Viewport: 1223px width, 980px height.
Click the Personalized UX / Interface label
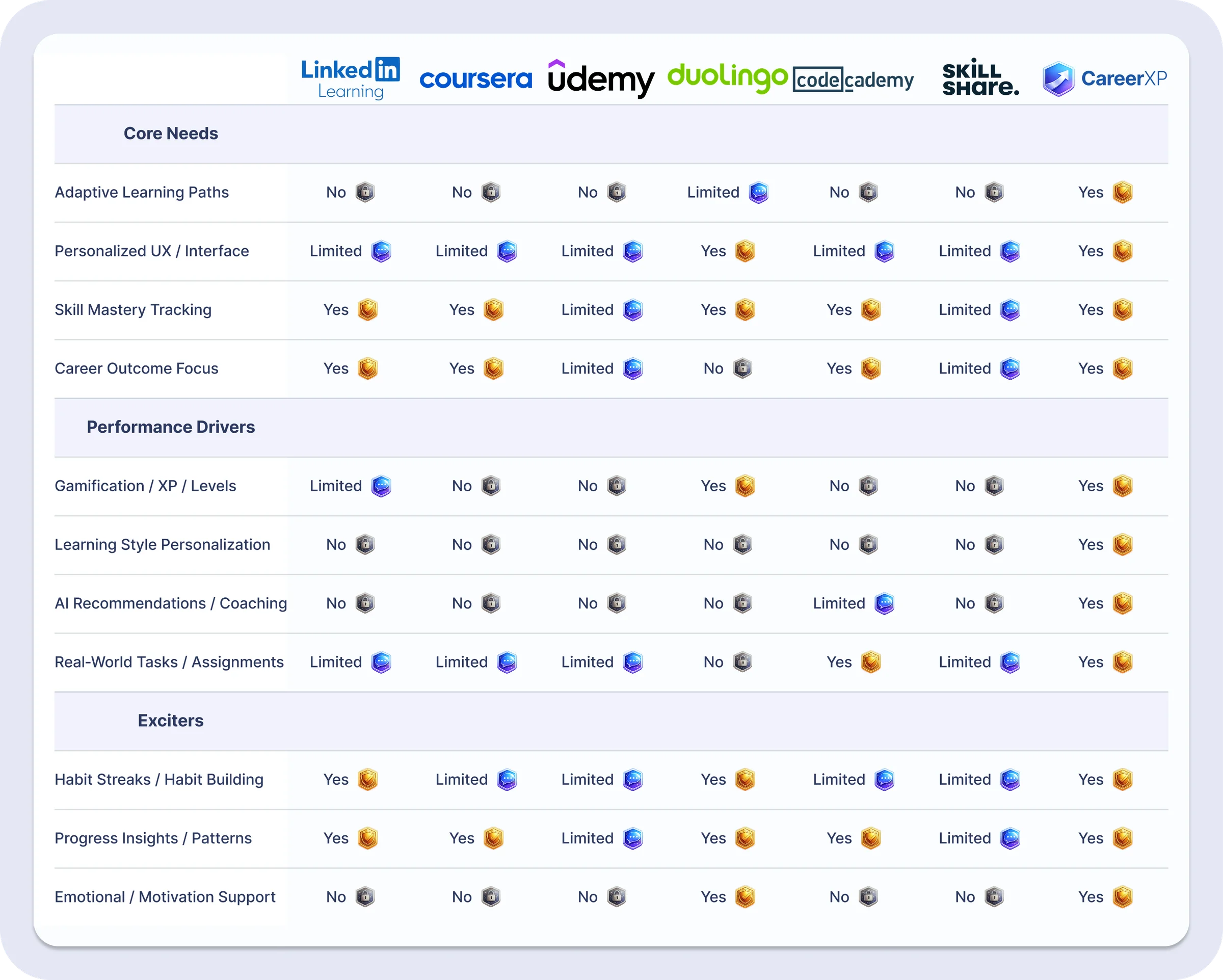pos(151,251)
